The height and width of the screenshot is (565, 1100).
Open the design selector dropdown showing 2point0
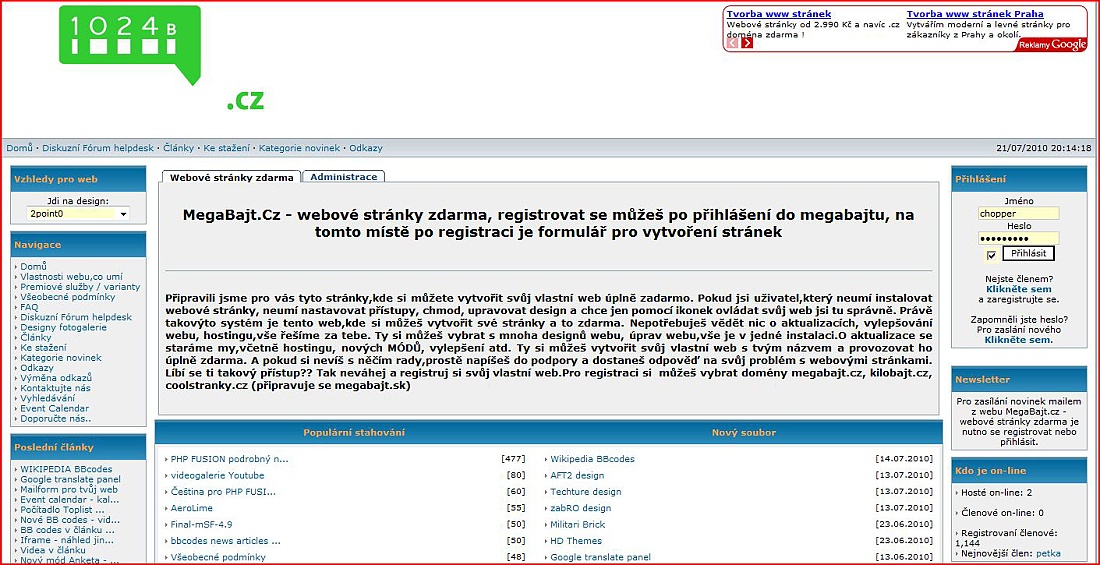[x=77, y=213]
